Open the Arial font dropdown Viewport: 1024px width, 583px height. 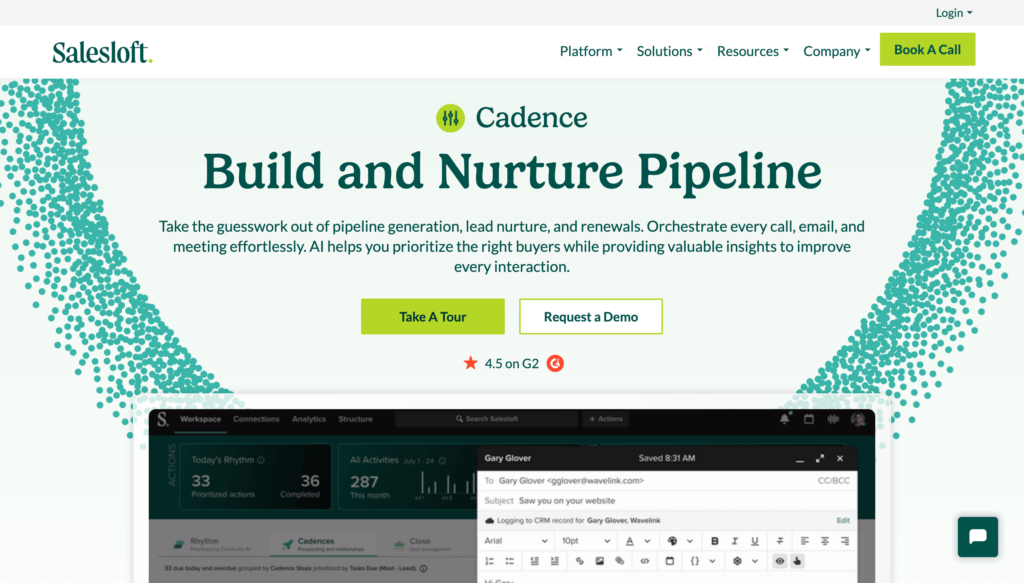pyautogui.click(x=516, y=541)
